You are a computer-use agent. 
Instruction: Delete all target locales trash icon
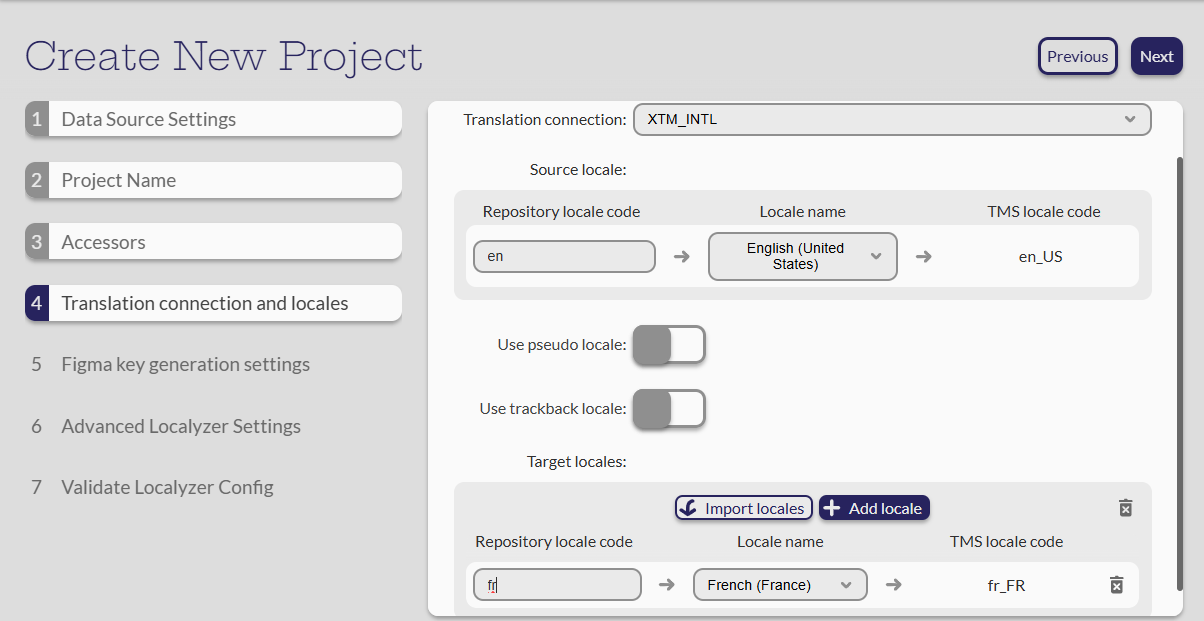(x=1125, y=508)
